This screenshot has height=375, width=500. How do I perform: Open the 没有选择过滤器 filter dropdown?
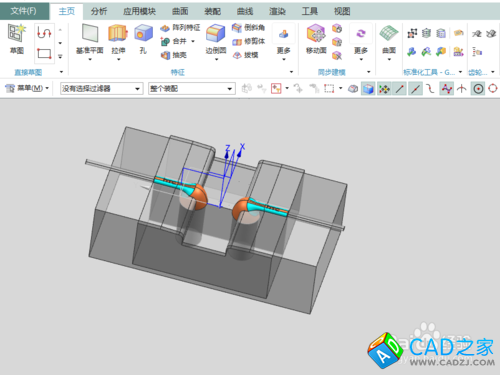tap(102, 89)
